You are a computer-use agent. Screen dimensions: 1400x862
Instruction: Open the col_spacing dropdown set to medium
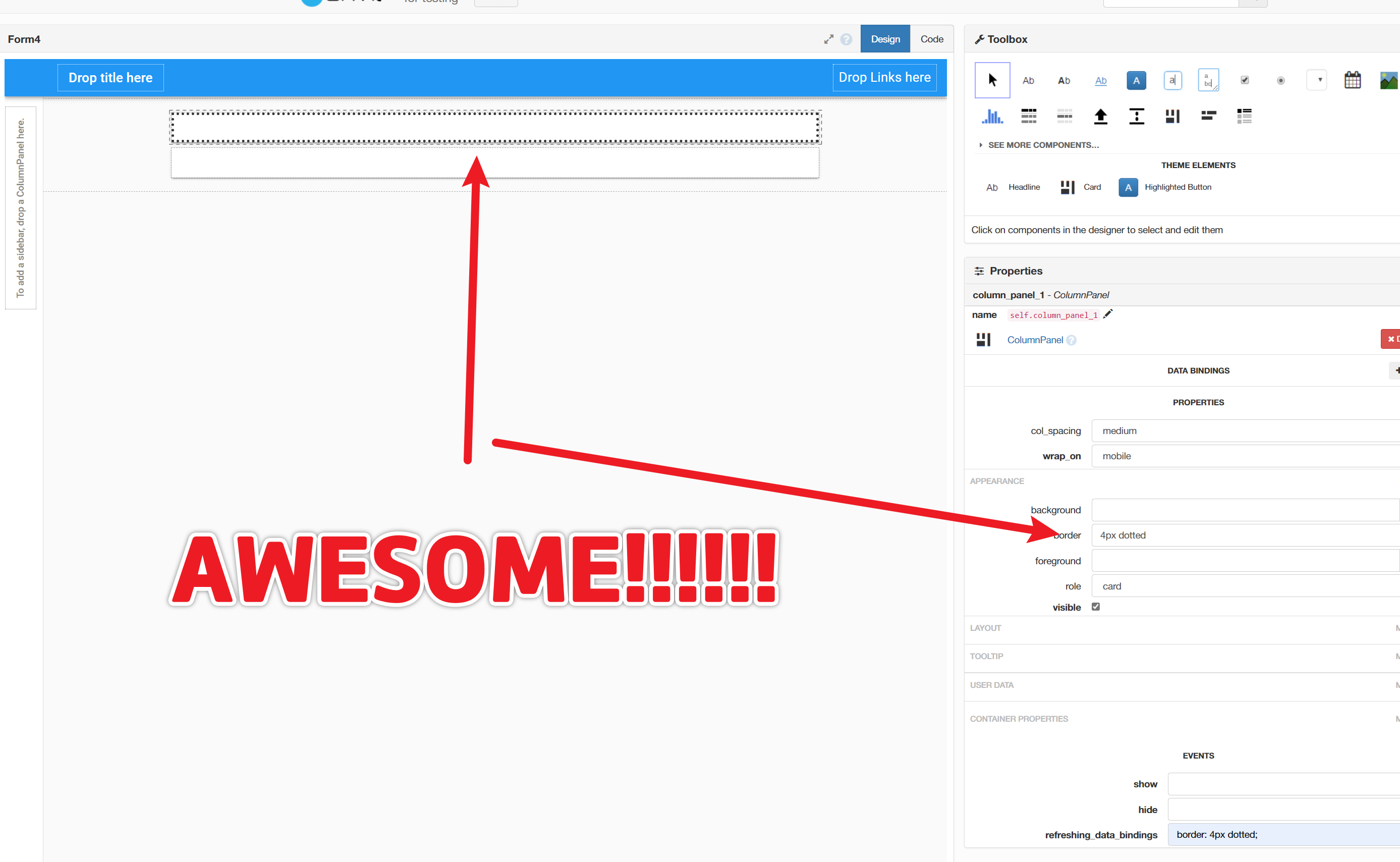pos(1246,431)
